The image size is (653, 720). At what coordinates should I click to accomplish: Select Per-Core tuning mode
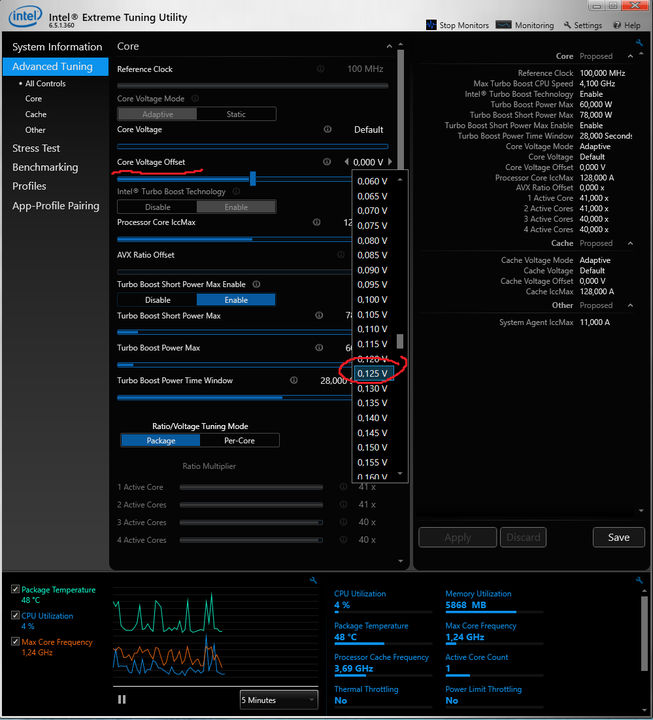[239, 440]
